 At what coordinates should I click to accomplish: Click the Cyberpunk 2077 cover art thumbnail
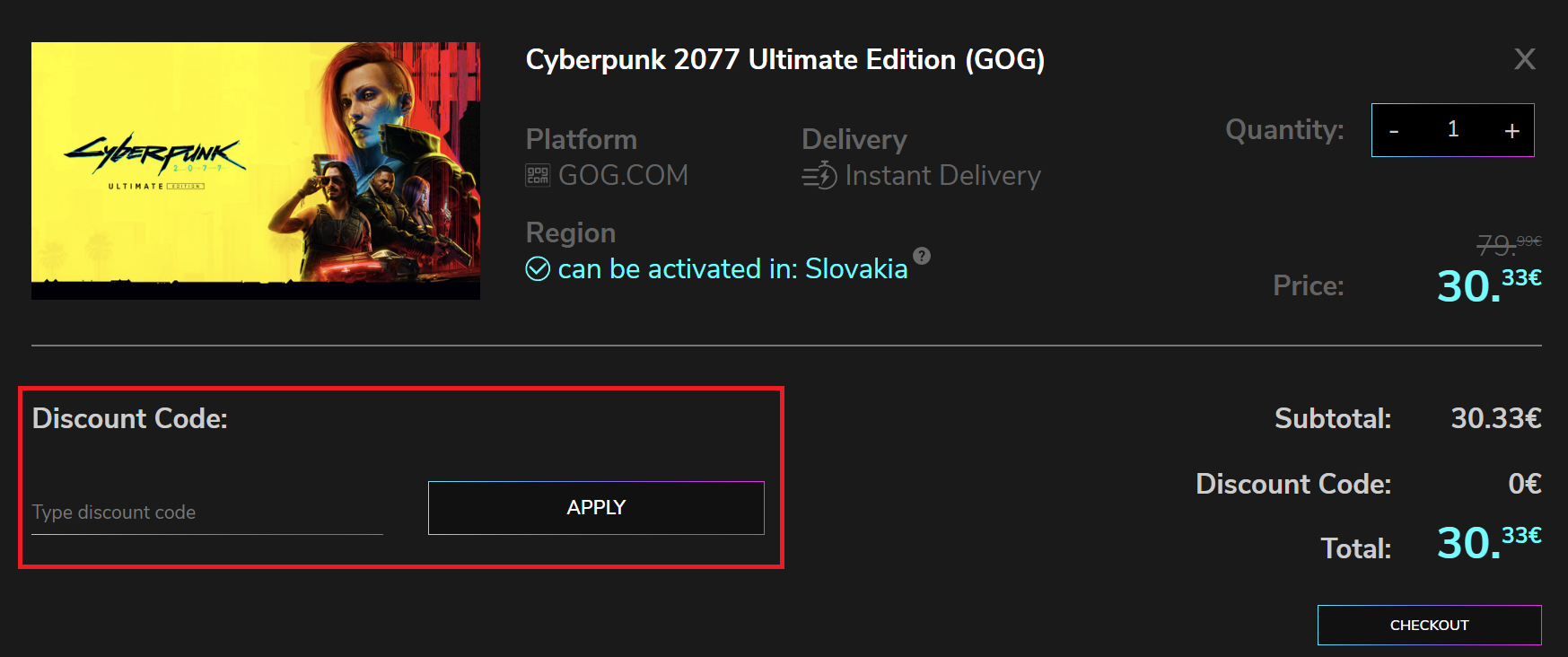256,171
